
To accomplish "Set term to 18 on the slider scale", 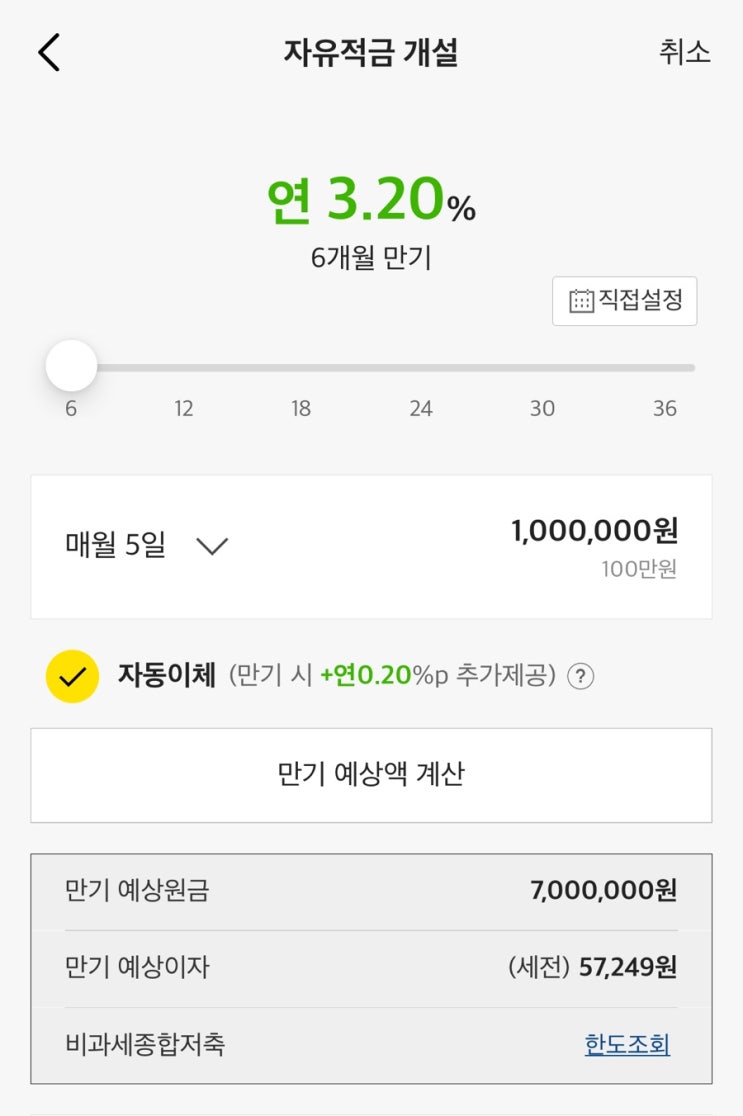I will (x=300, y=409).
